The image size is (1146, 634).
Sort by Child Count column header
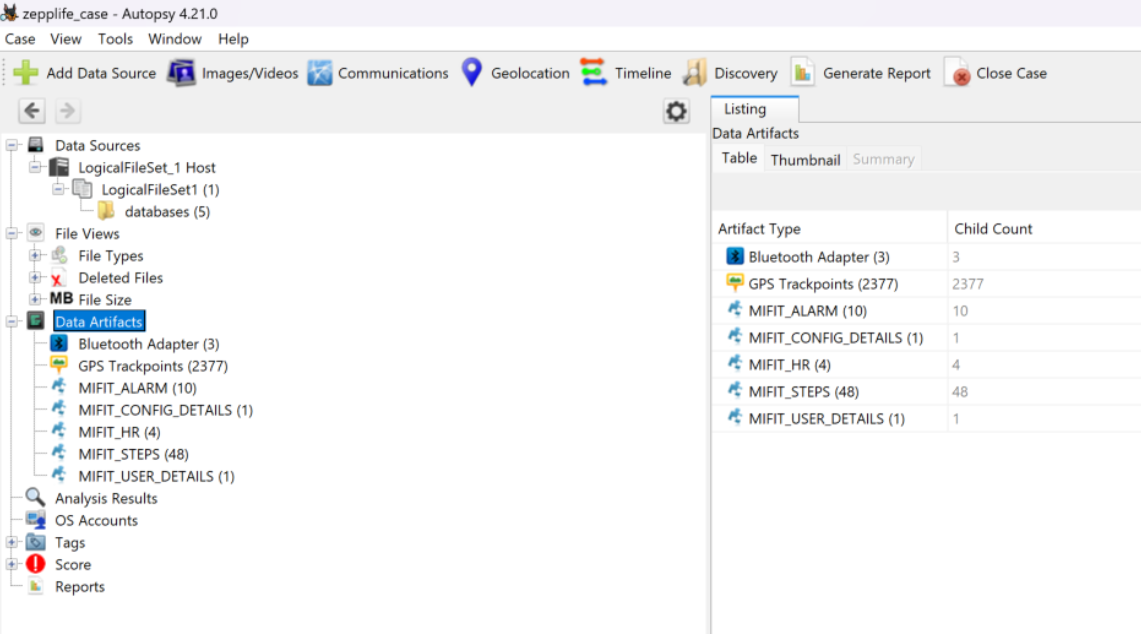click(x=993, y=229)
